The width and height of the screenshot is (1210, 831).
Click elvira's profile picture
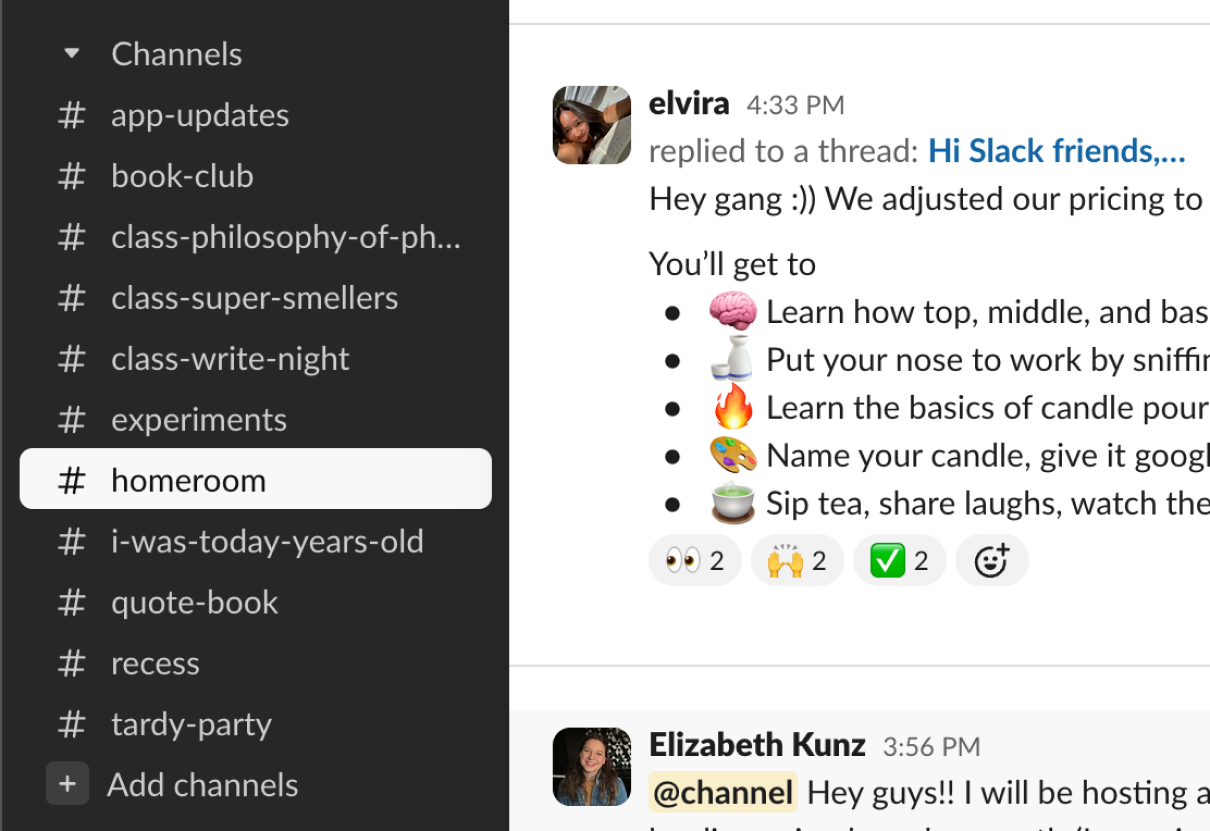(x=591, y=125)
